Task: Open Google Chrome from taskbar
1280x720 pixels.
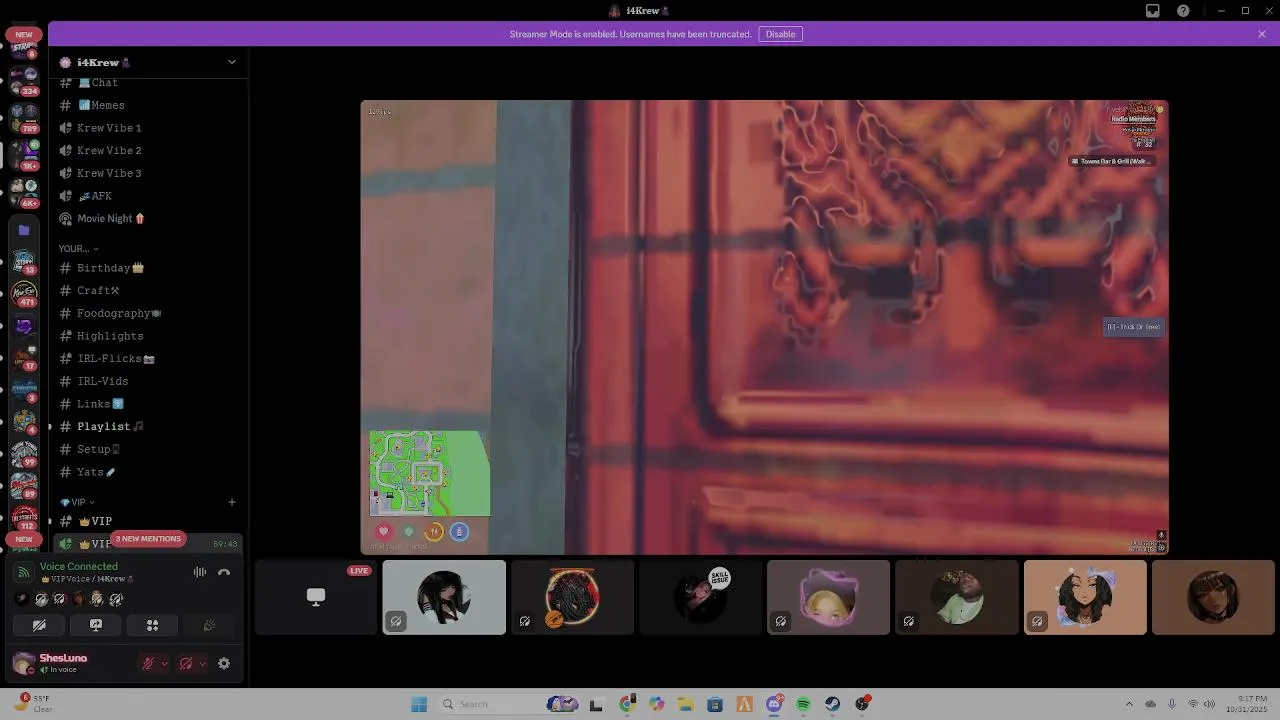Action: coord(627,704)
